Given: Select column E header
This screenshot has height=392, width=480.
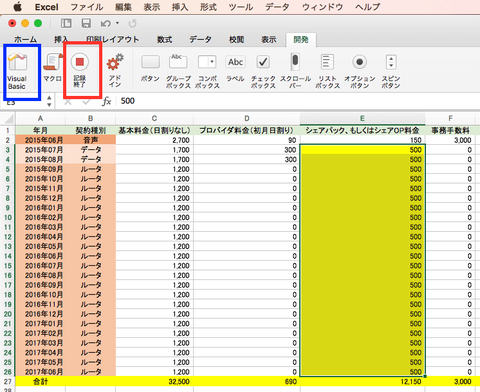Looking at the screenshot, I should tap(362, 119).
